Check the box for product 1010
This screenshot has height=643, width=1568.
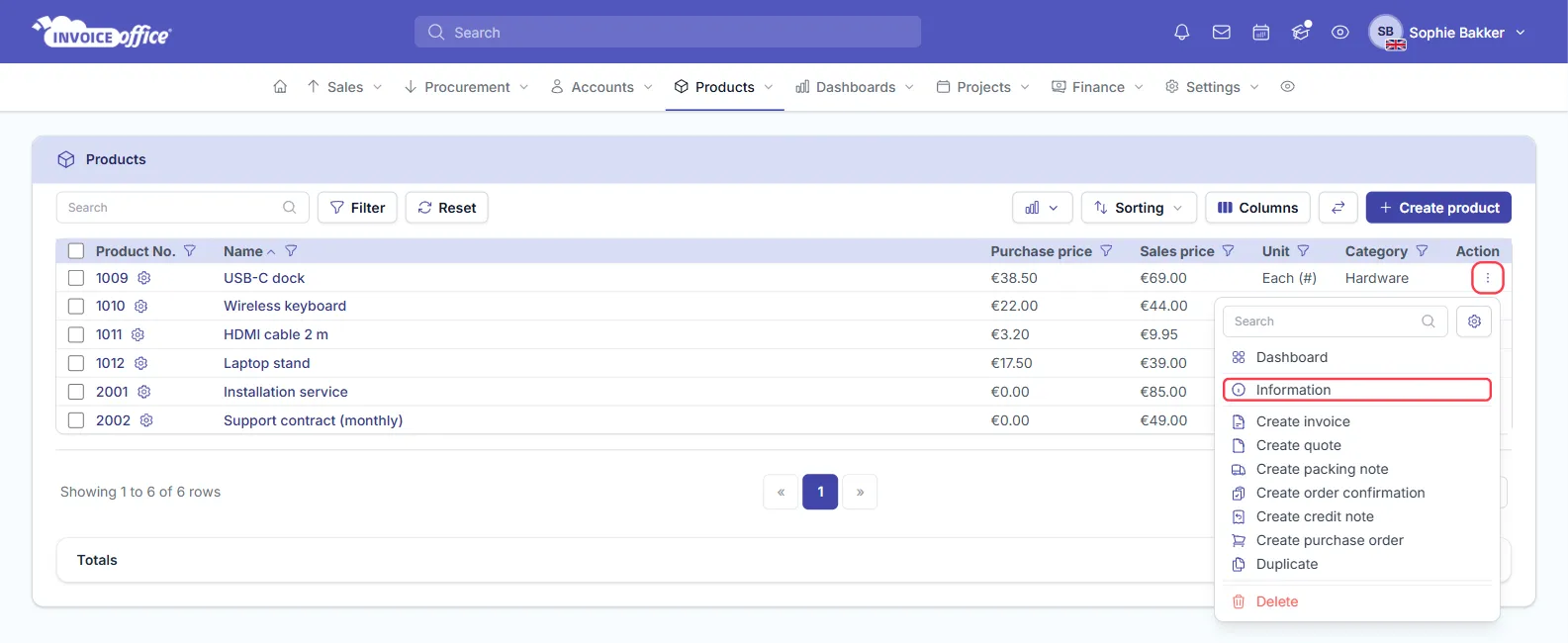click(x=76, y=307)
